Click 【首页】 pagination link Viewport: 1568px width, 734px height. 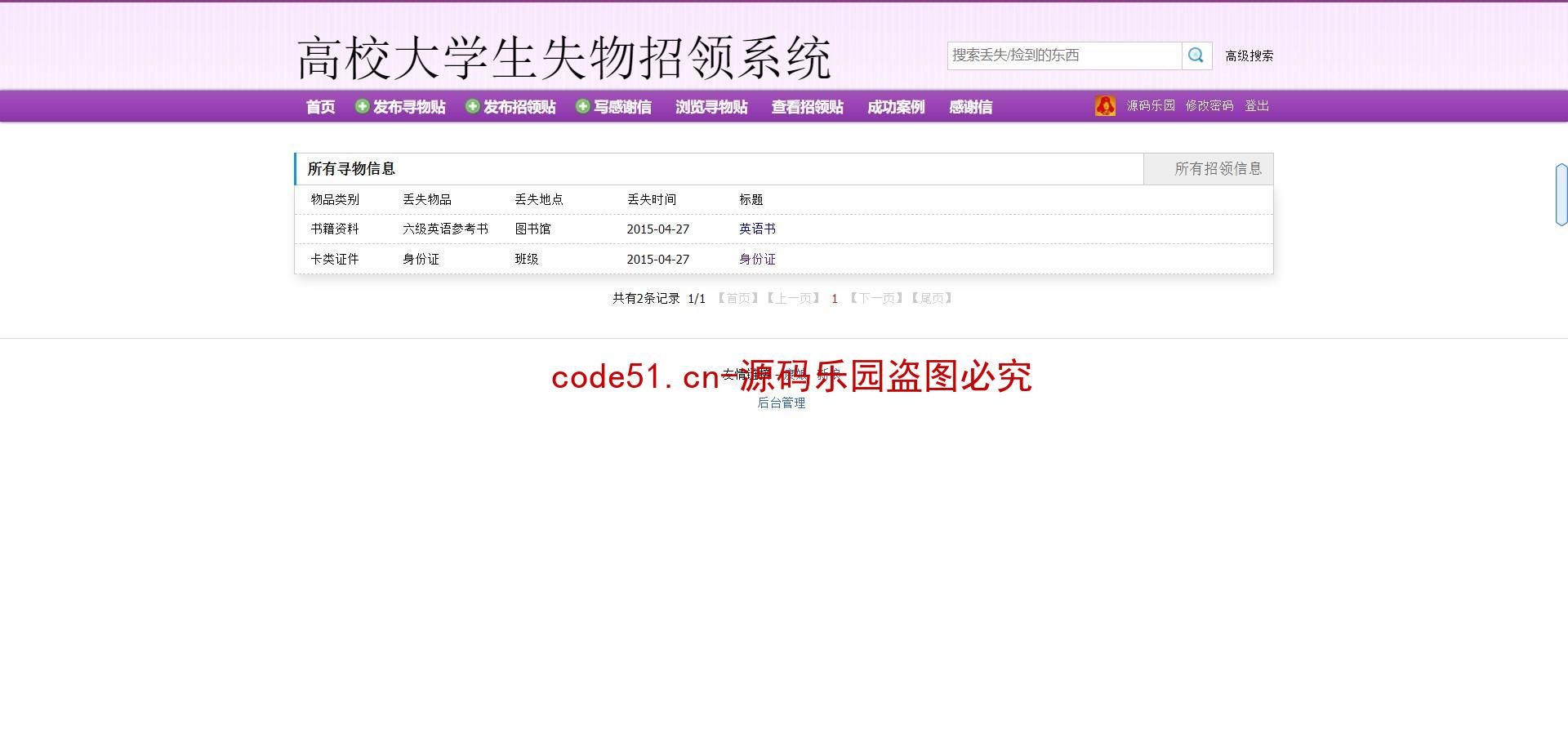[738, 299]
